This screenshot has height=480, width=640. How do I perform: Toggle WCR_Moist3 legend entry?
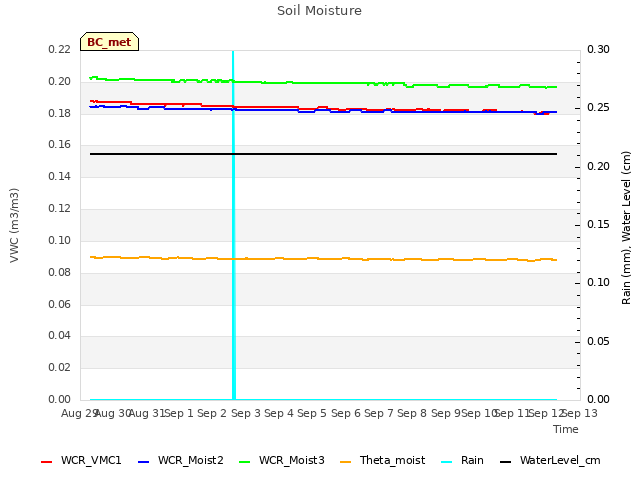282,460
